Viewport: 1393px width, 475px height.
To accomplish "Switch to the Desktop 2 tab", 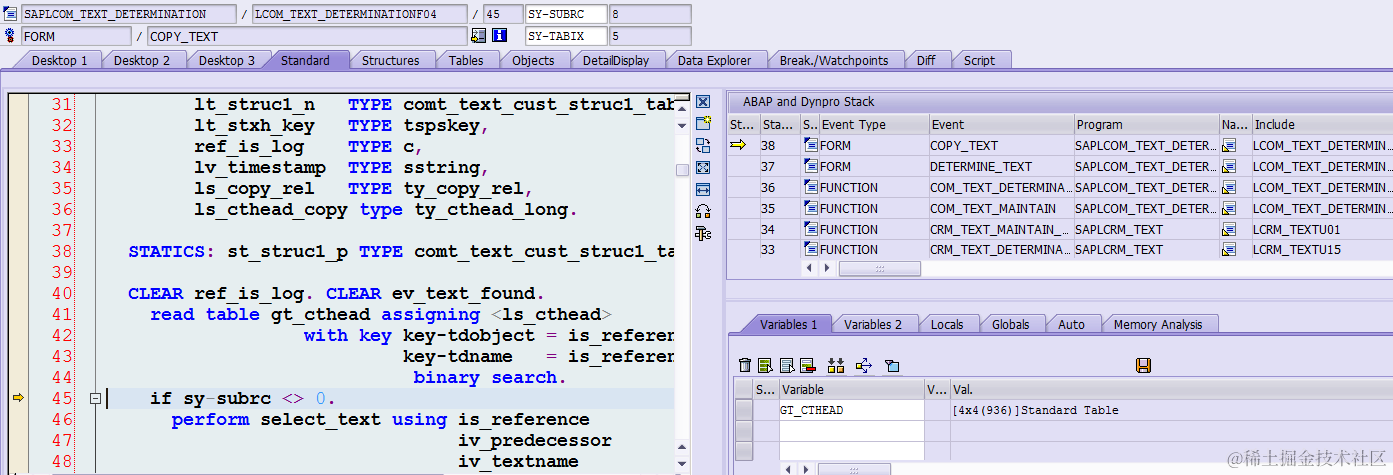I will (142, 60).
